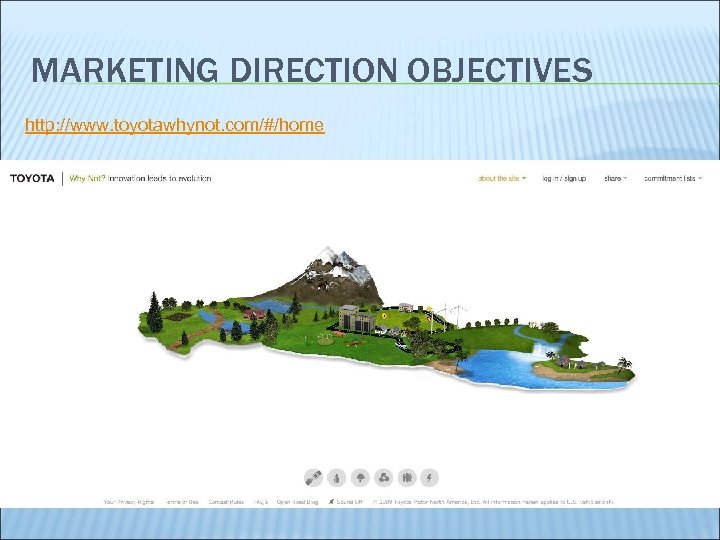Viewport: 720px width, 540px height.
Task: Toggle the 'Sound Off' control
Action: click(x=345, y=502)
